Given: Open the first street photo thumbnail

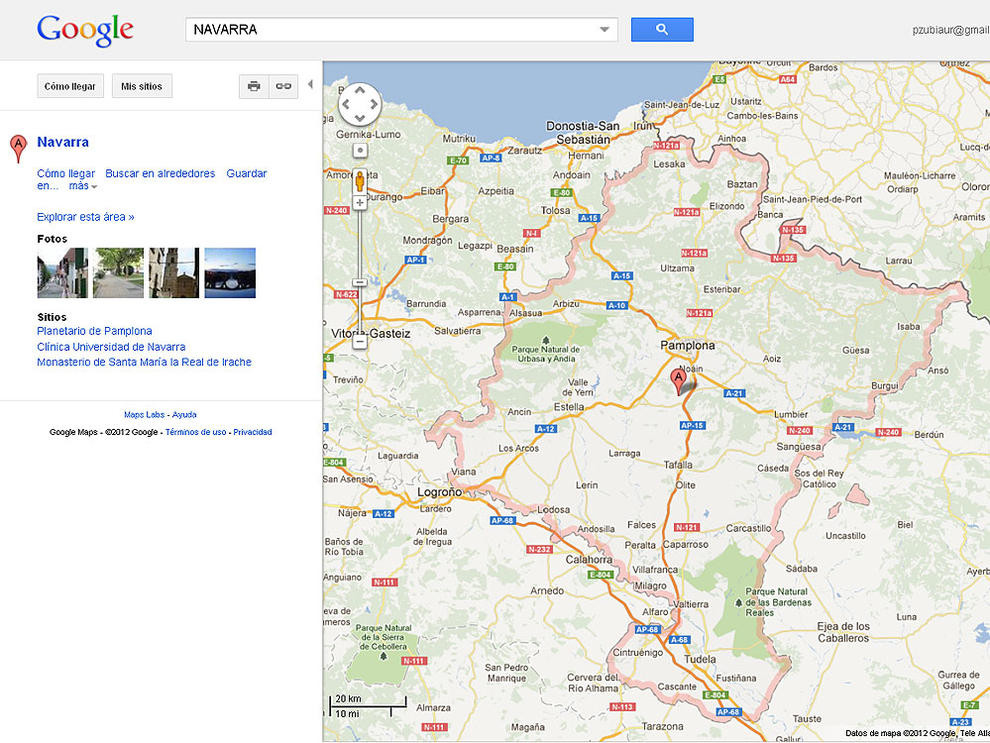Looking at the screenshot, I should (63, 273).
